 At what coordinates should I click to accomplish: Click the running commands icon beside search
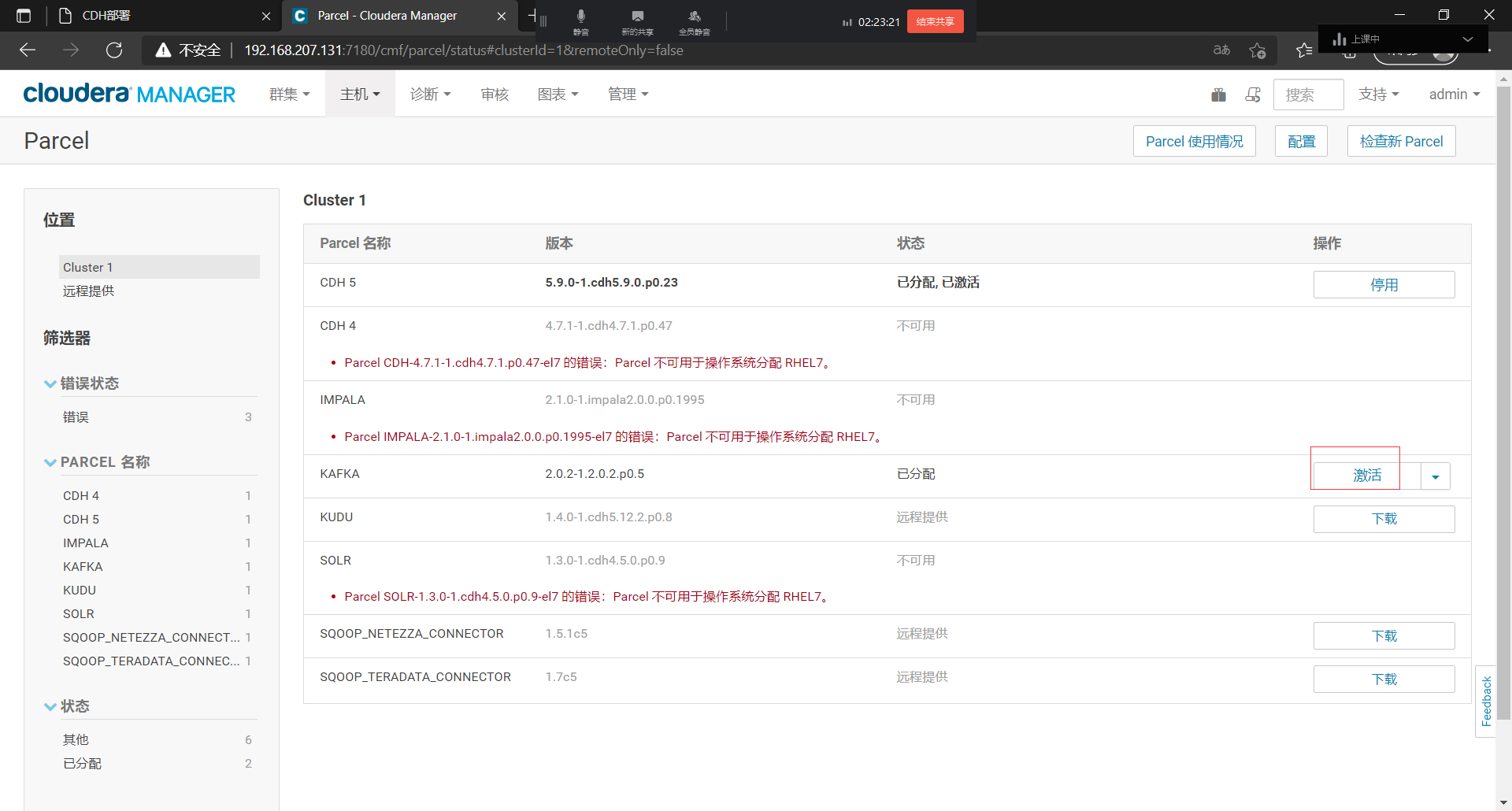tap(1253, 94)
